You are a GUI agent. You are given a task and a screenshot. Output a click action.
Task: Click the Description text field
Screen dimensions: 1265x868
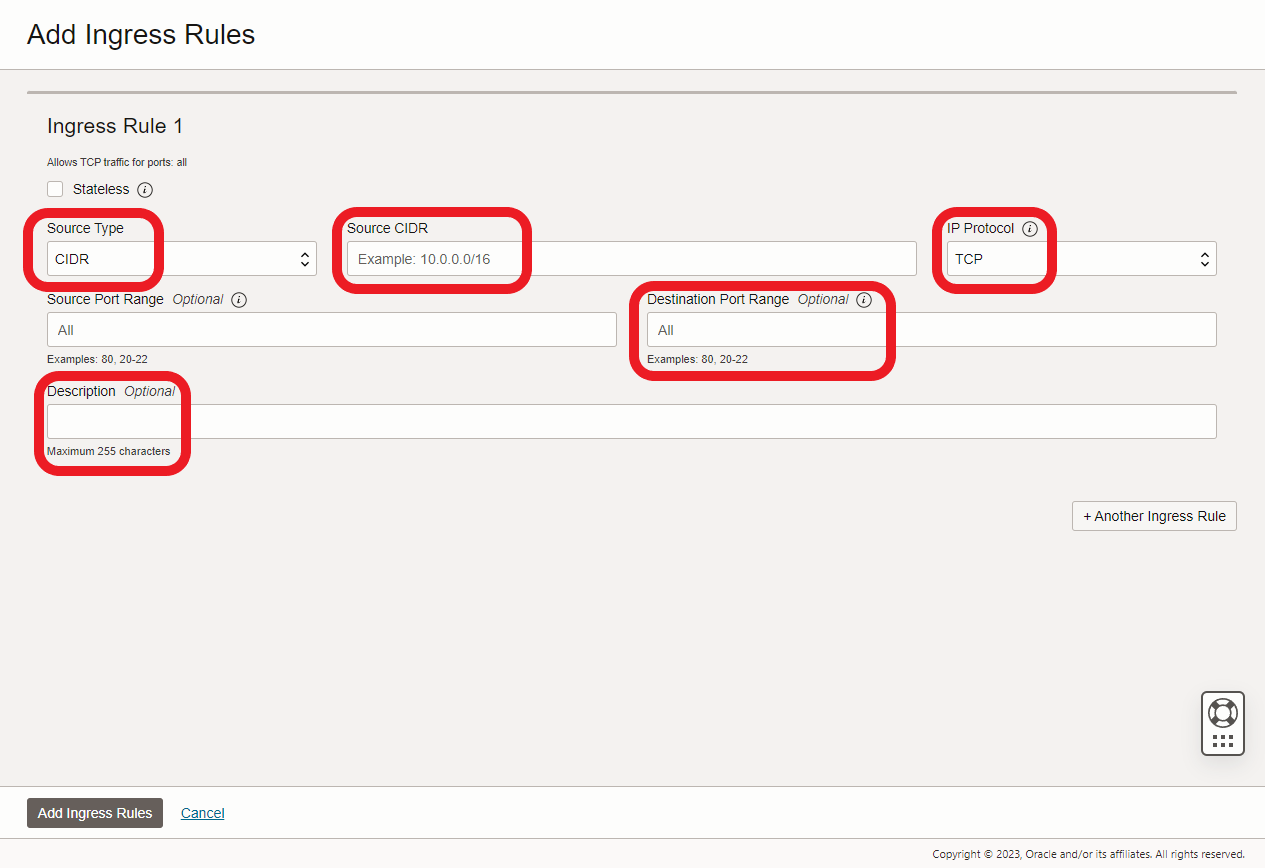(x=631, y=422)
